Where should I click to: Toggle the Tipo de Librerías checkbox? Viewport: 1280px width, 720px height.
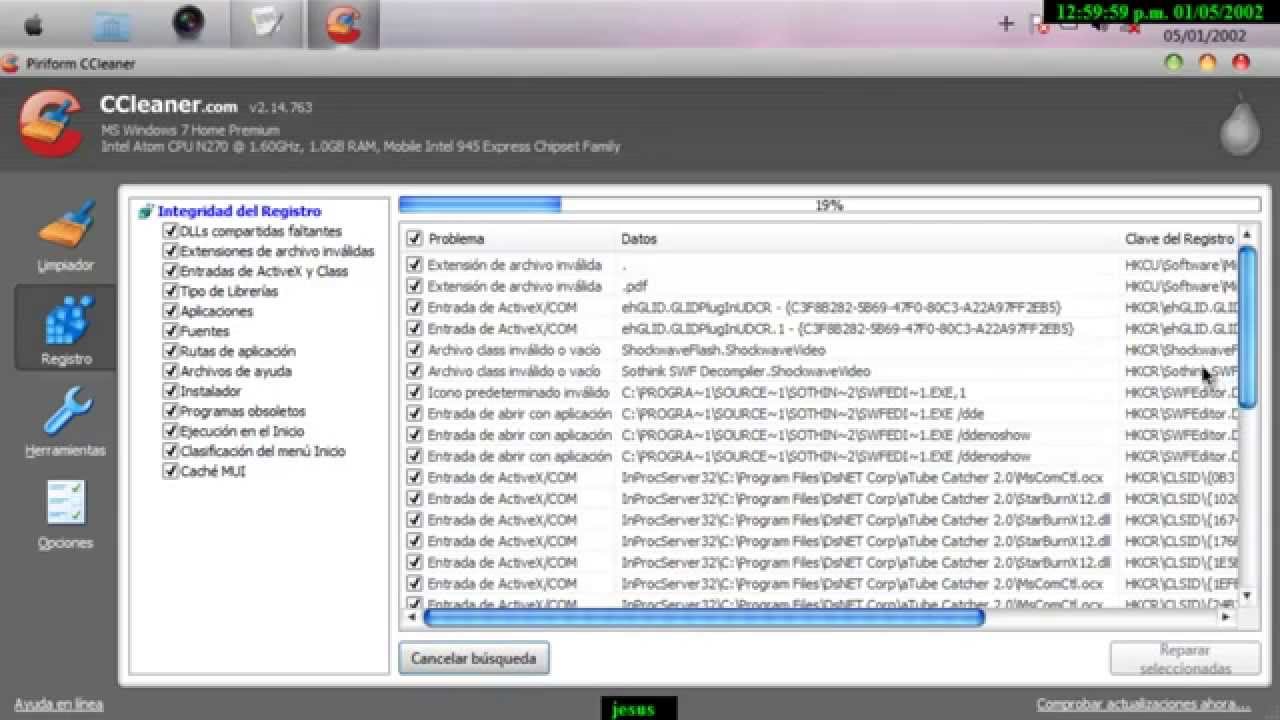click(x=170, y=291)
